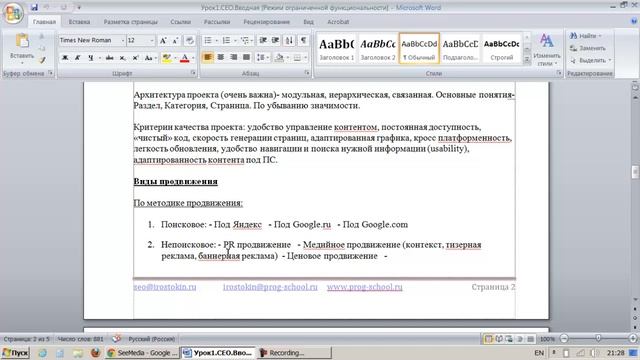Open the Вставка ribbon tab
The image size is (640, 360).
point(79,22)
